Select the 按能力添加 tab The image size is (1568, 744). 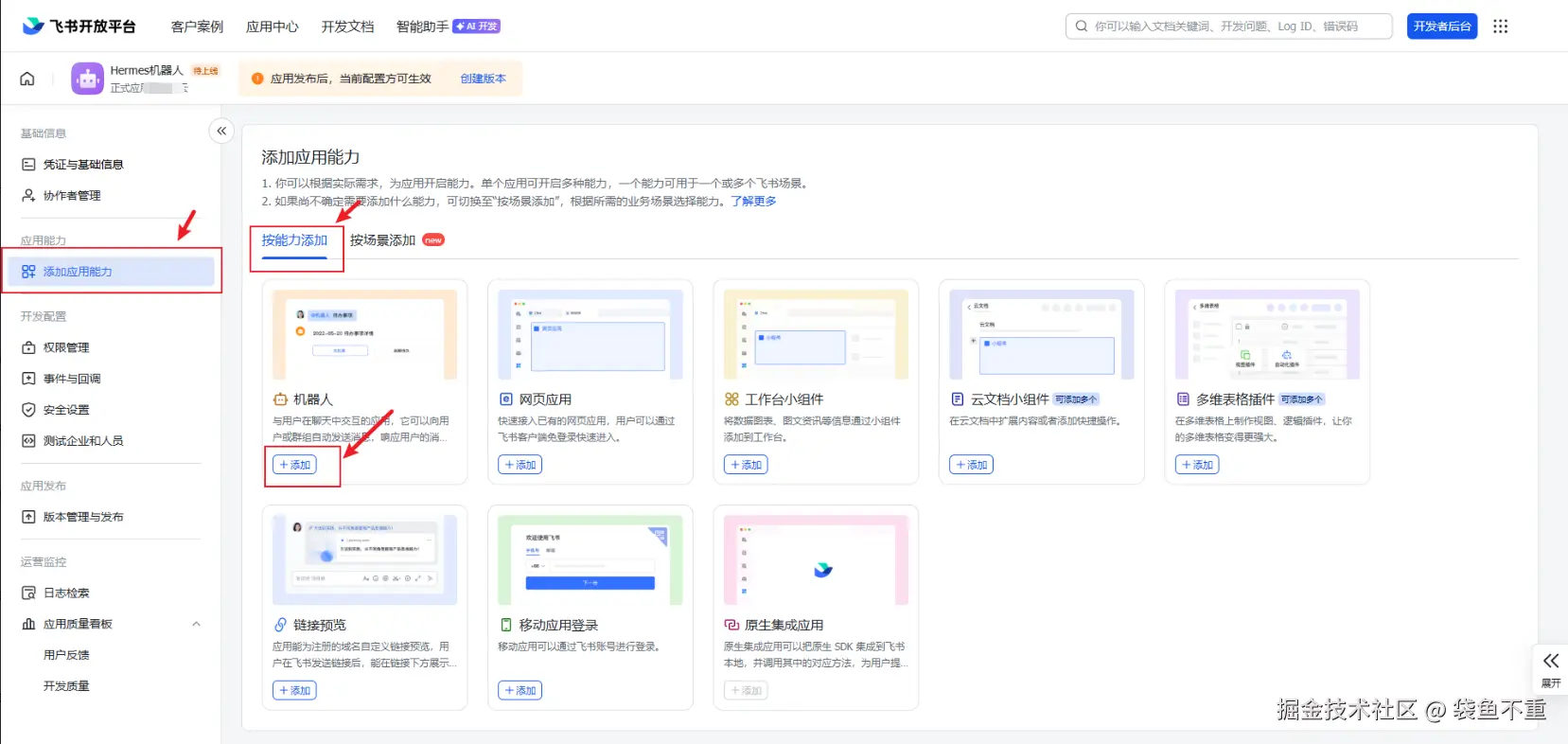coord(294,240)
